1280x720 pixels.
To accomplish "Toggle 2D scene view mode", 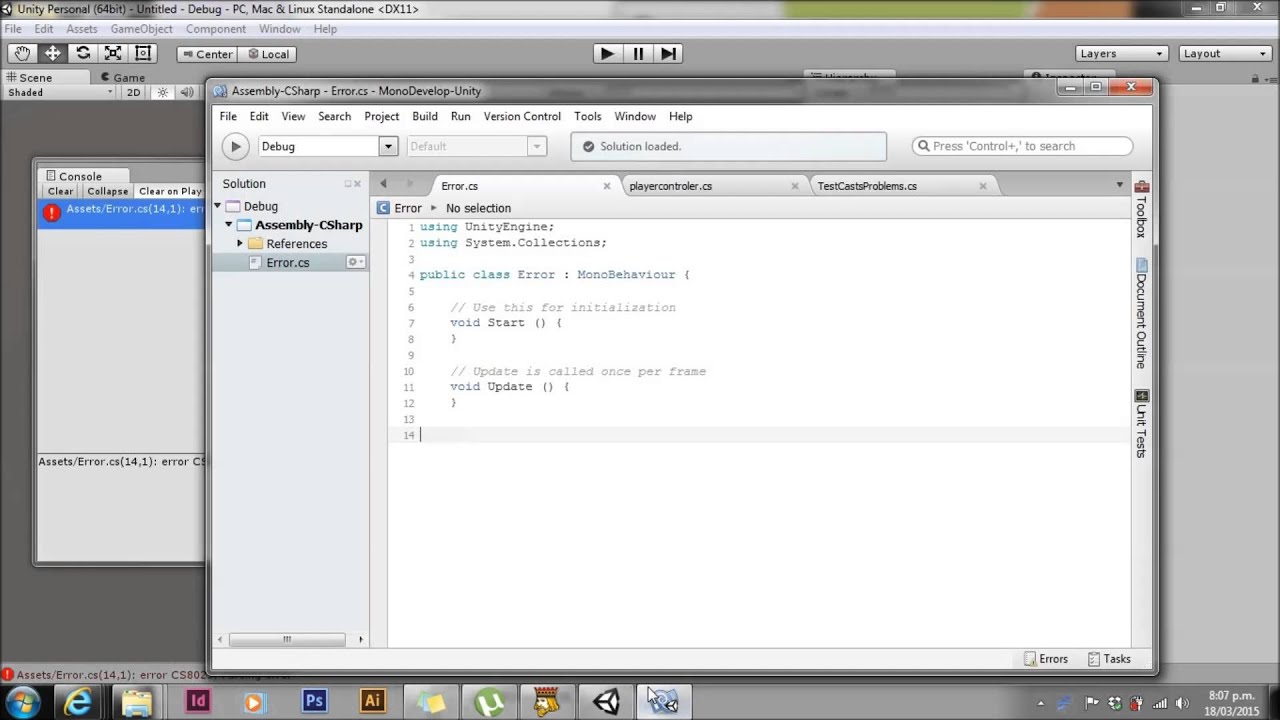I will tap(133, 92).
